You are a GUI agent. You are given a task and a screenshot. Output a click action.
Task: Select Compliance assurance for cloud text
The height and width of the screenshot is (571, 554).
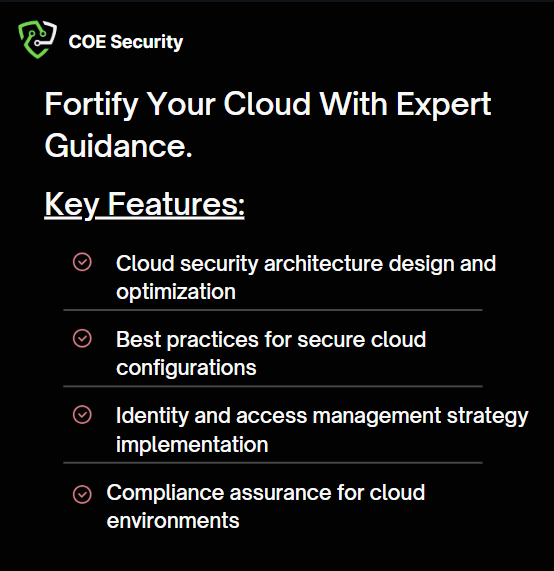click(266, 493)
